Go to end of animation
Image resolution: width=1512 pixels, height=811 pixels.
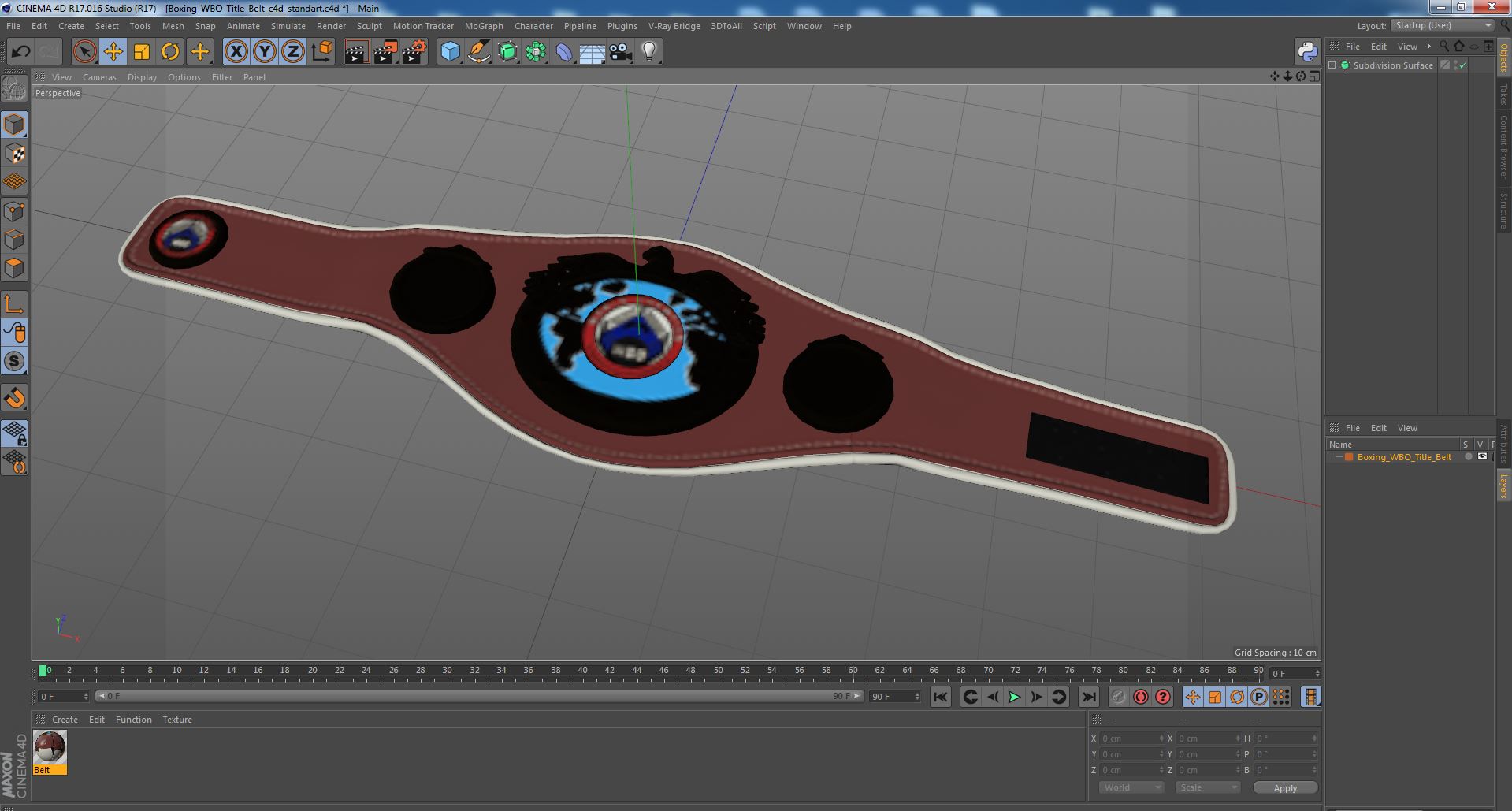pyautogui.click(x=1088, y=697)
